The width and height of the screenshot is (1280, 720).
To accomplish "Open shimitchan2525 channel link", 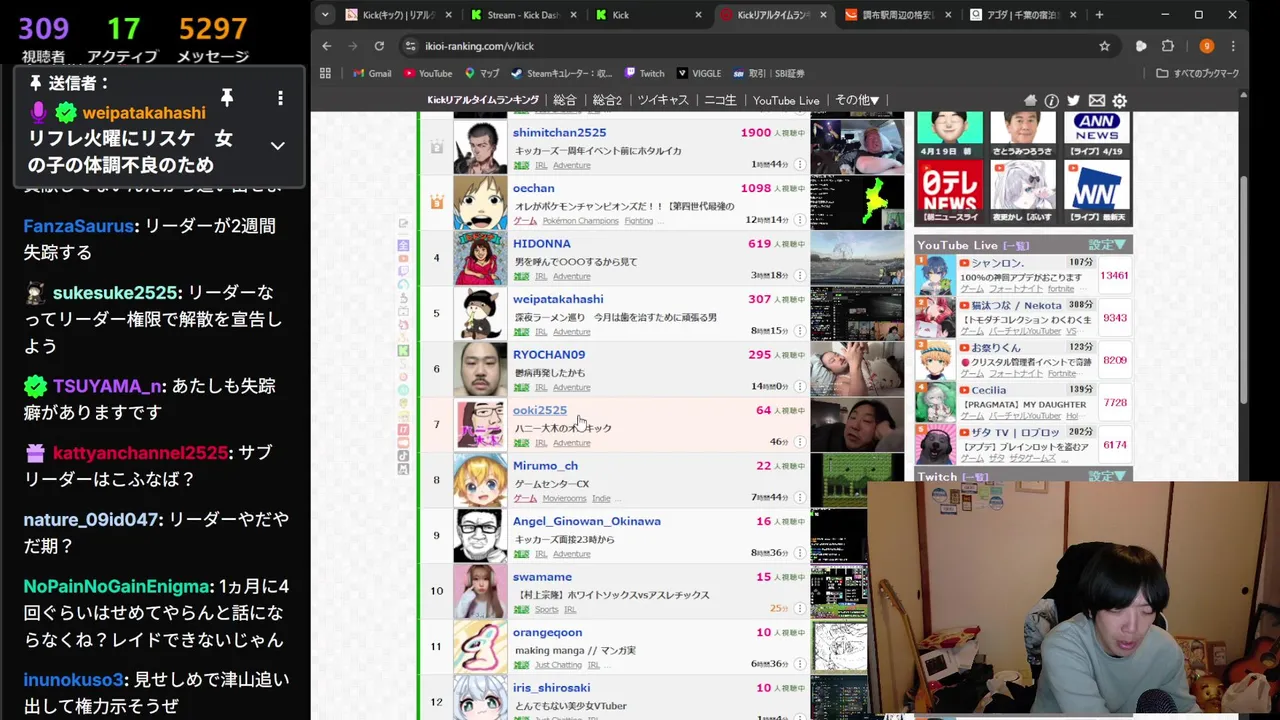I will click(x=559, y=132).
